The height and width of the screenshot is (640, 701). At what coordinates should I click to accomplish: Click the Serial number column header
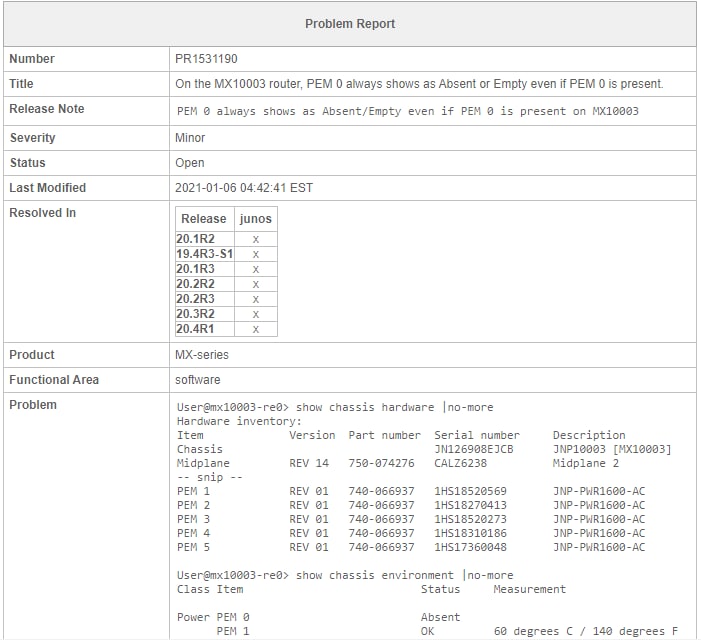coord(477,435)
